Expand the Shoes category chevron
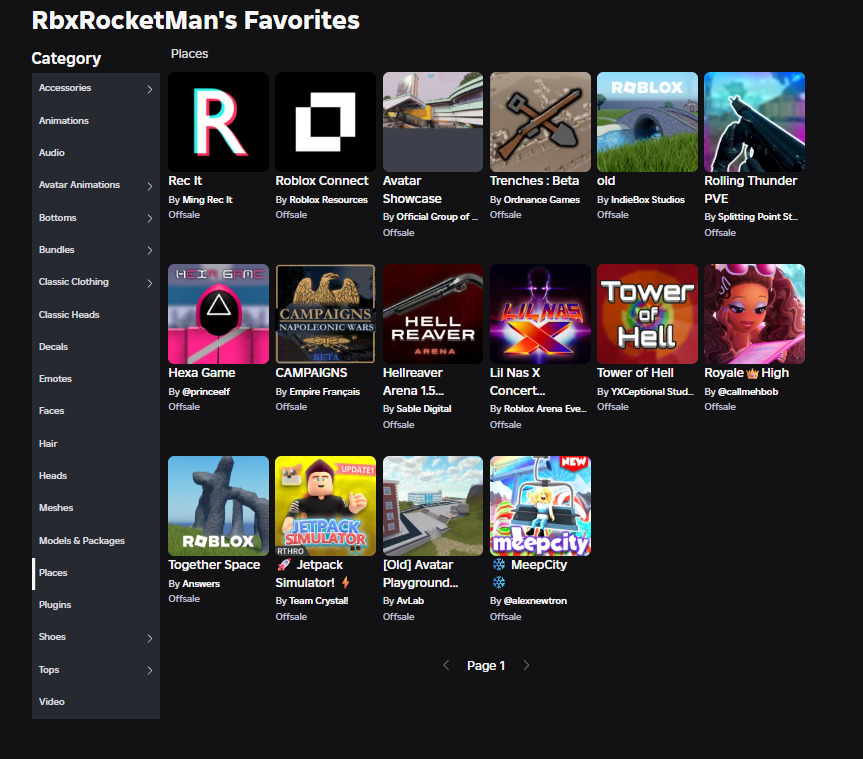The image size is (863, 759). pyautogui.click(x=150, y=638)
